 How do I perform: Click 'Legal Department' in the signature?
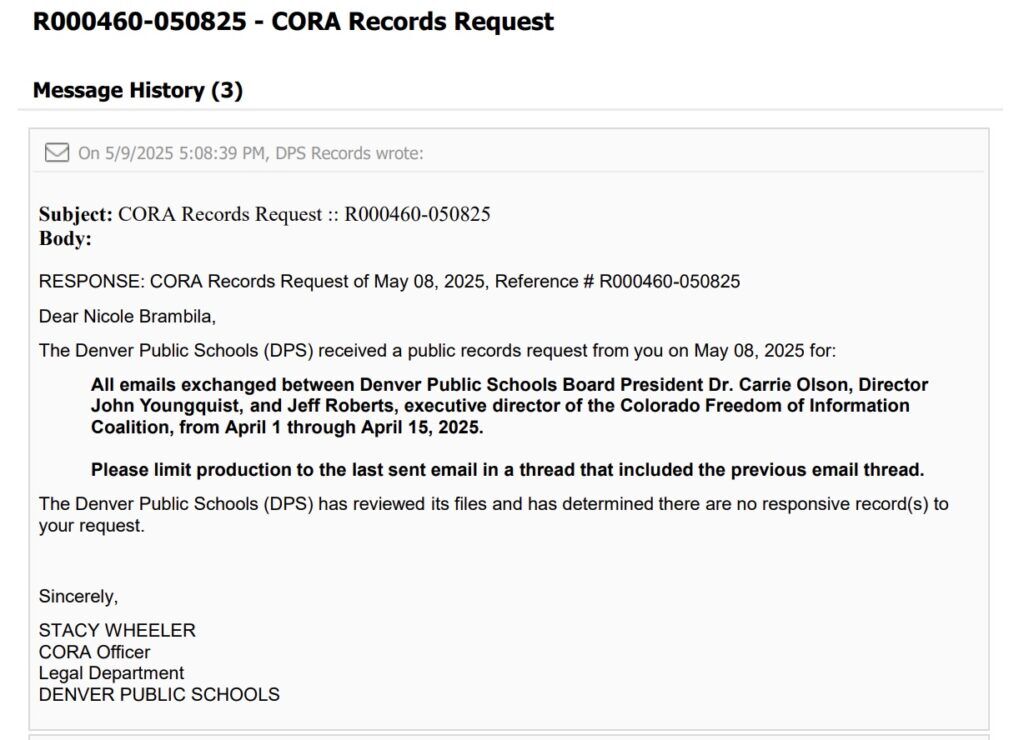click(x=111, y=673)
